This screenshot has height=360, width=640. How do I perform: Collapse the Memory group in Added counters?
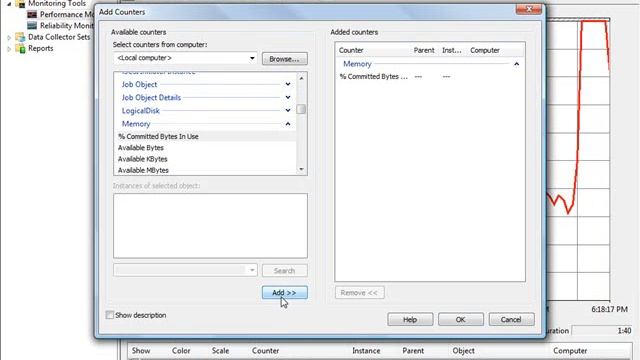(516, 64)
